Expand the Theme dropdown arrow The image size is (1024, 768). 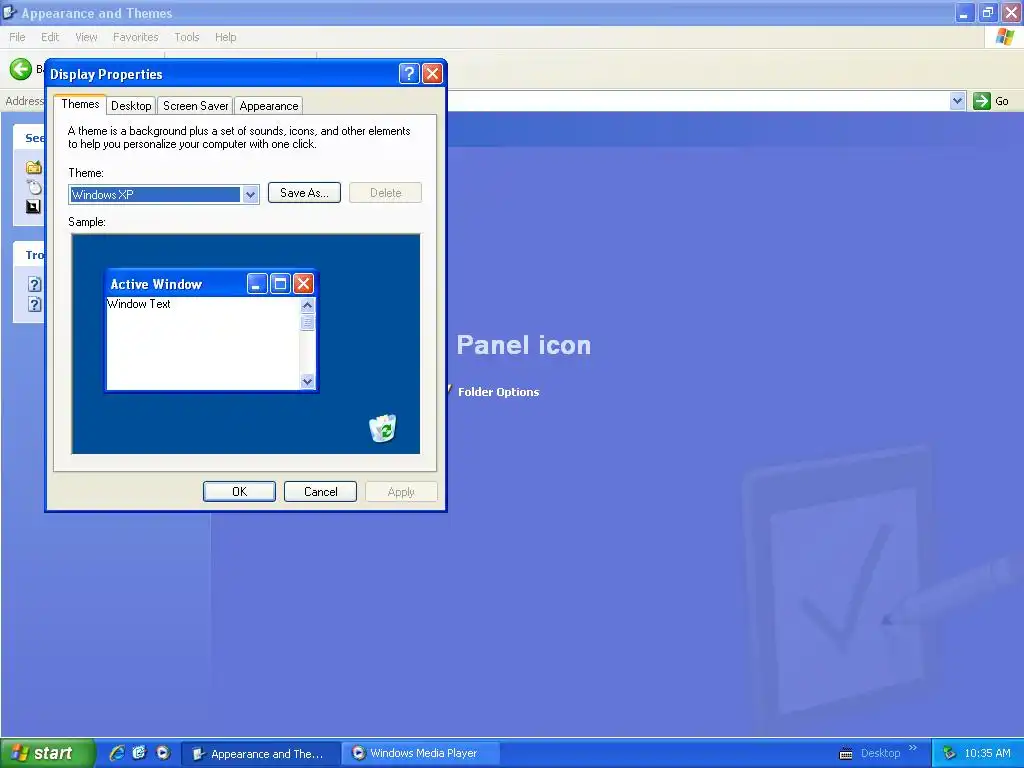[x=250, y=195]
